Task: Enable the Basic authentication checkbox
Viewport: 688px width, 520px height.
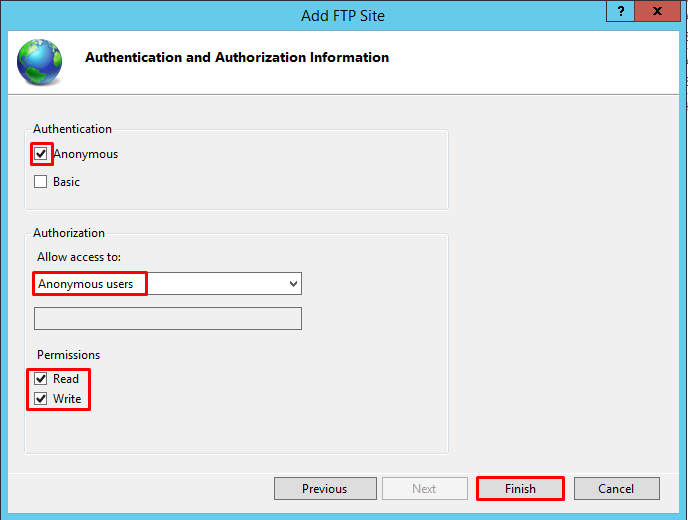Action: 41,182
